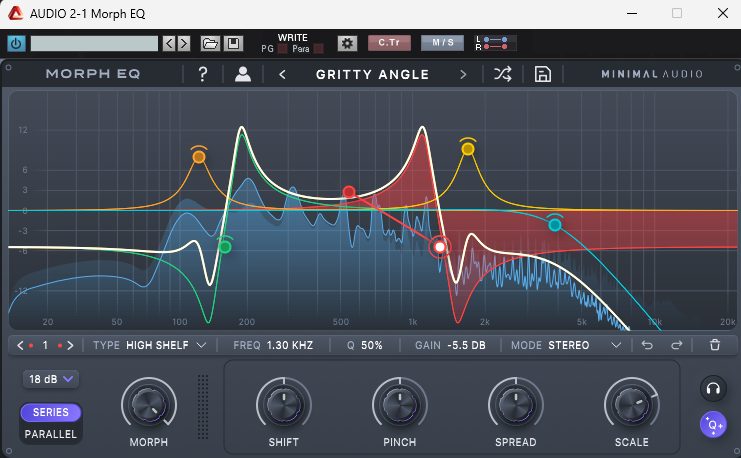Select SERIES filter routing
Image resolution: width=741 pixels, height=458 pixels.
(51, 412)
